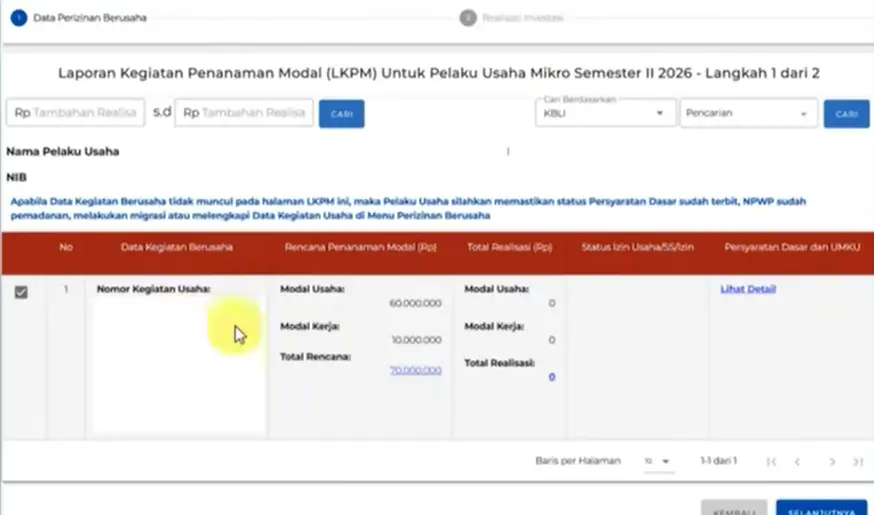Click the Modal Kerja value 10.000.000
Screen dimensions: 874x515
tap(417, 340)
